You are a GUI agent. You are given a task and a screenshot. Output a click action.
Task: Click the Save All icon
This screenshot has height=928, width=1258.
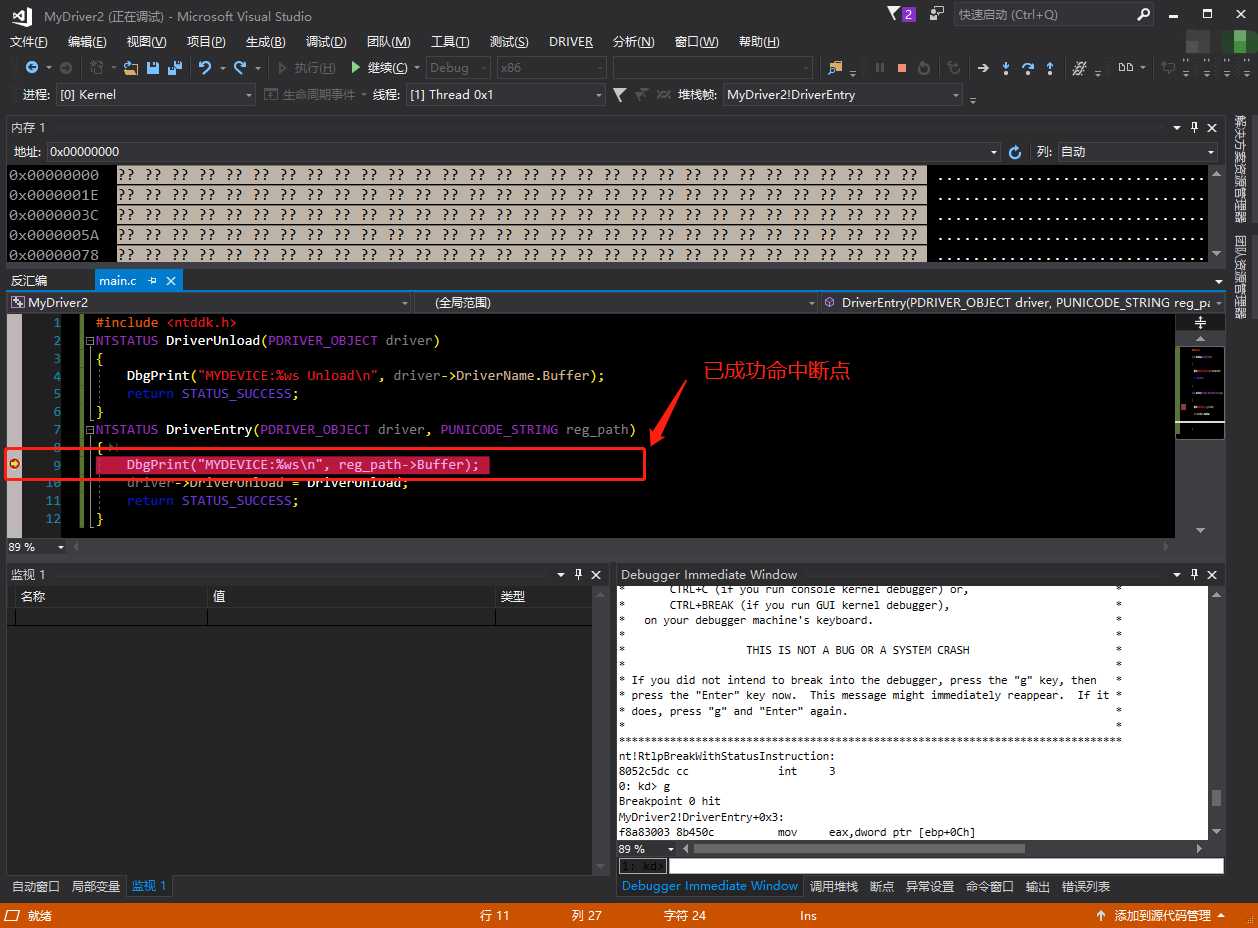(x=175, y=68)
